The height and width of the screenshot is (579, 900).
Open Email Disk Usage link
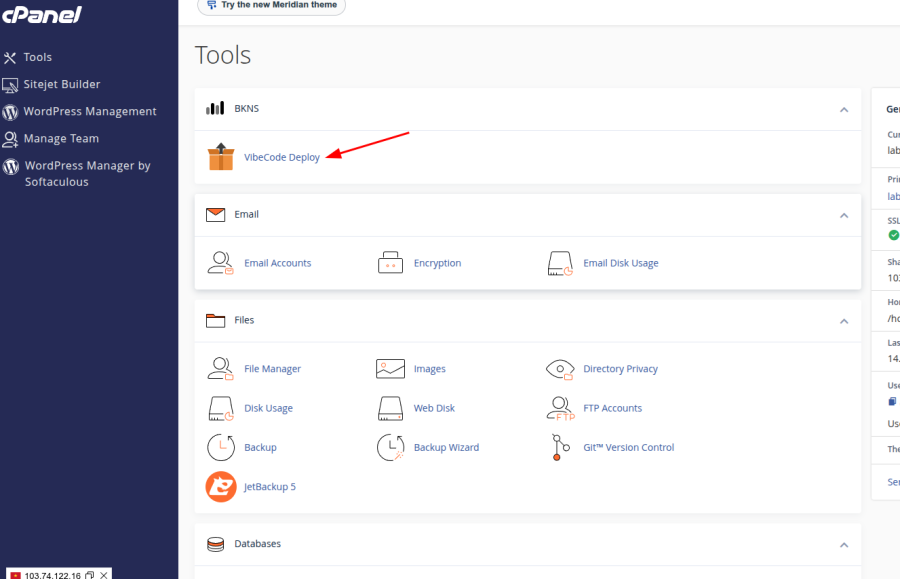(621, 263)
